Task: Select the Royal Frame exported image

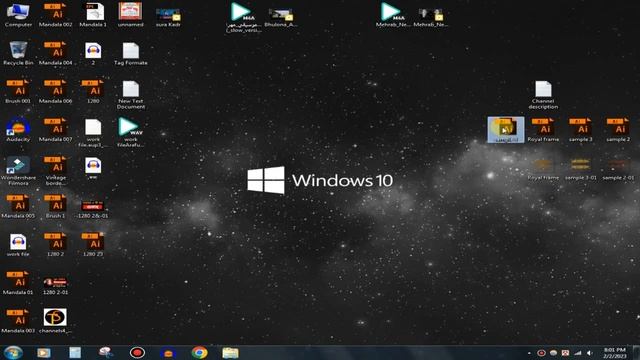Action: coord(543,169)
